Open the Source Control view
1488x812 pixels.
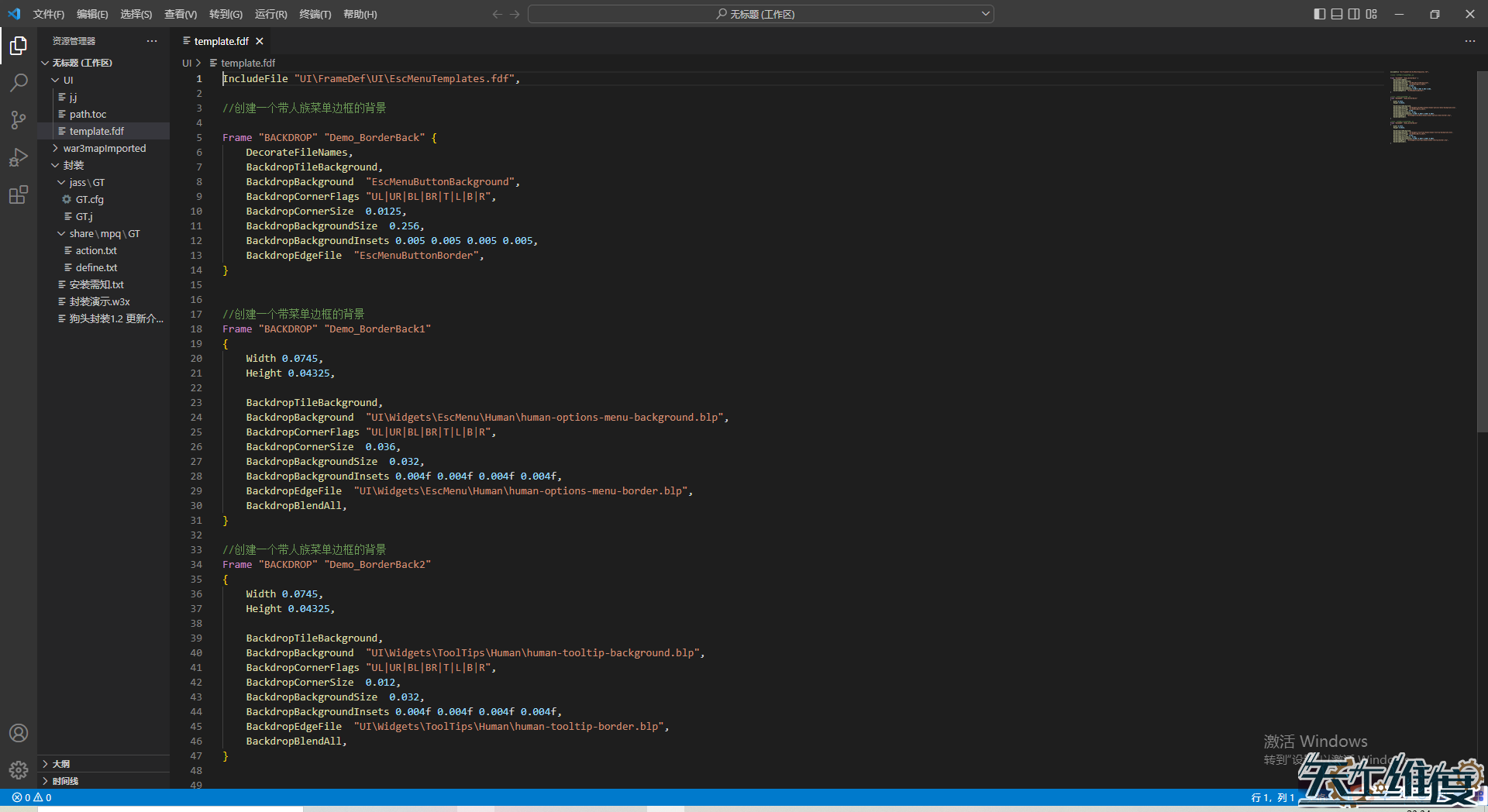pyautogui.click(x=19, y=120)
